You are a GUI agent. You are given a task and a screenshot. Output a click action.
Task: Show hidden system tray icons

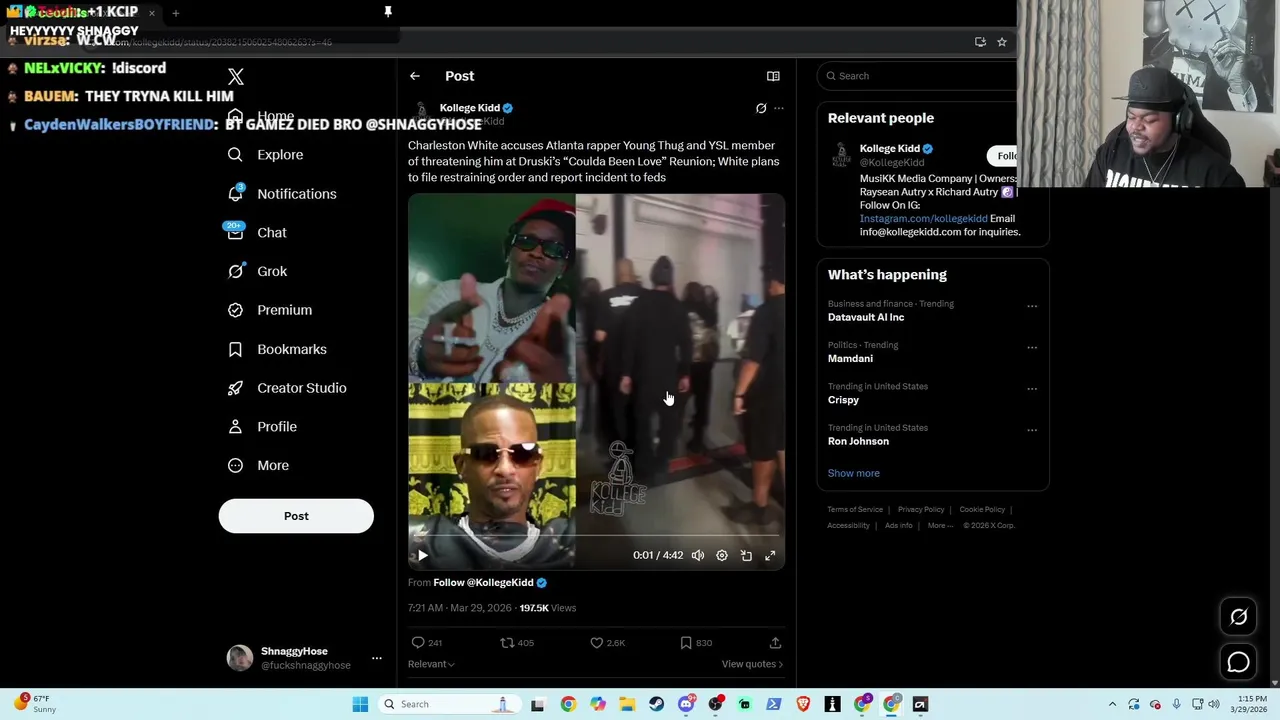[x=1112, y=704]
